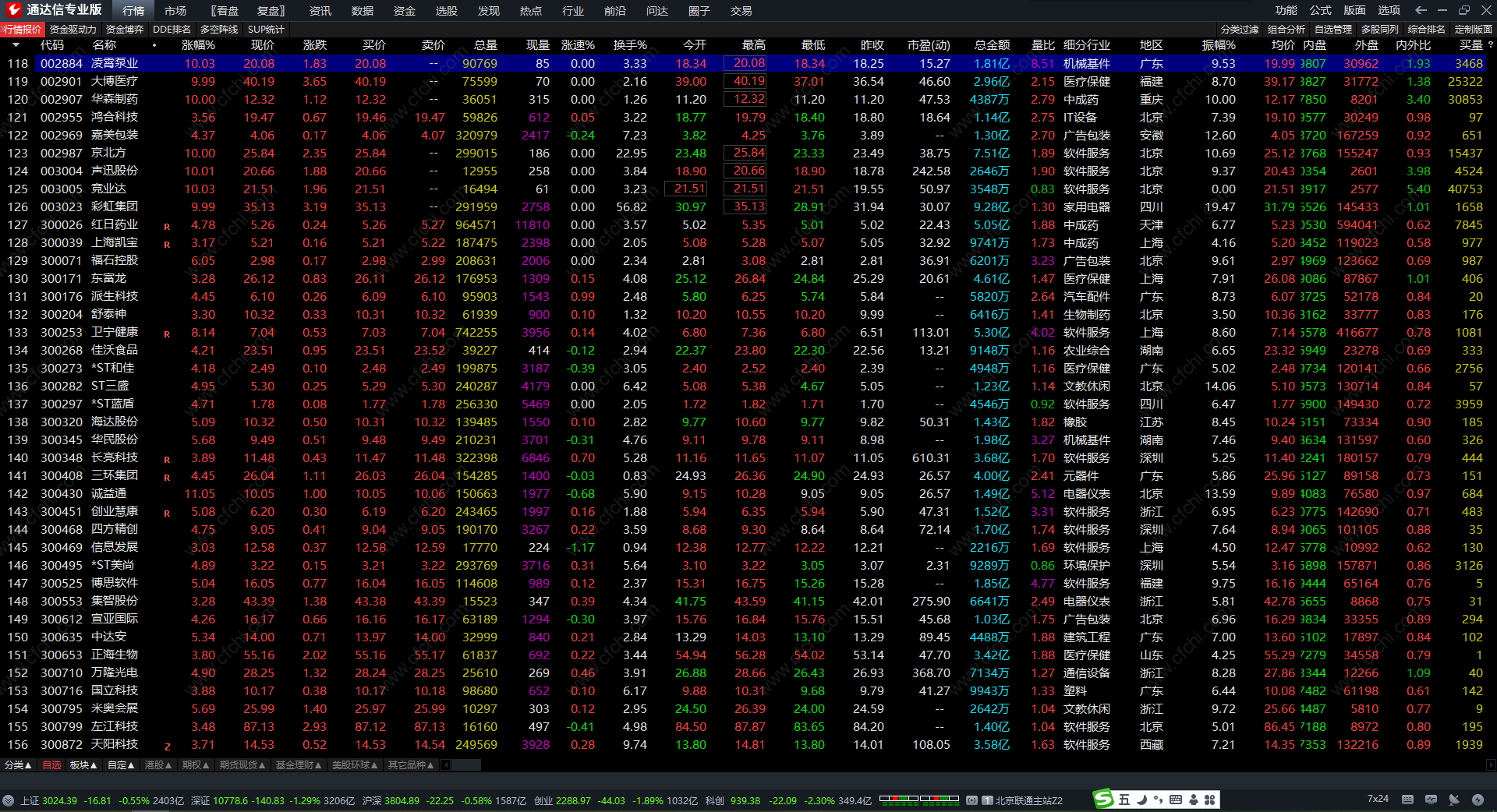This screenshot has height=812, width=1497.
Task: Click the 上证 index value 3024.39
Action: (59, 800)
